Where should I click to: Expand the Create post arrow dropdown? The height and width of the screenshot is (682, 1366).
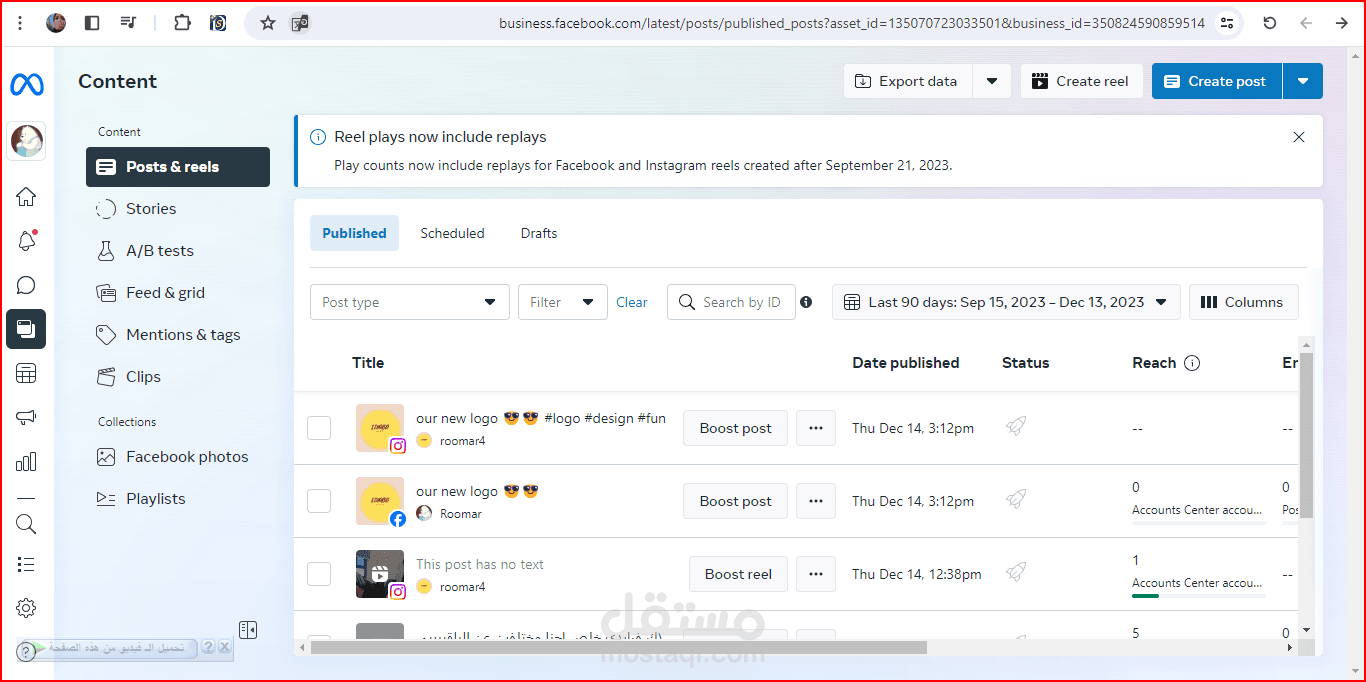tap(1303, 81)
